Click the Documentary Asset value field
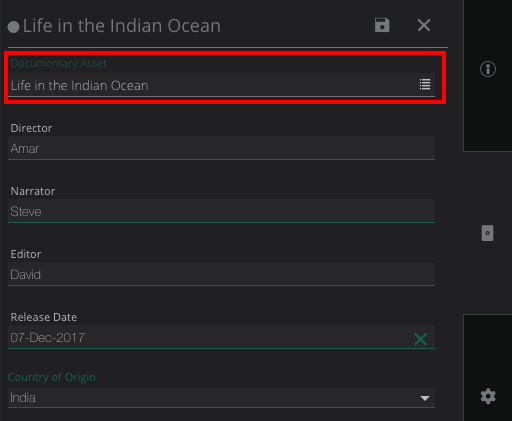This screenshot has height=421, width=512. pyautogui.click(x=221, y=85)
